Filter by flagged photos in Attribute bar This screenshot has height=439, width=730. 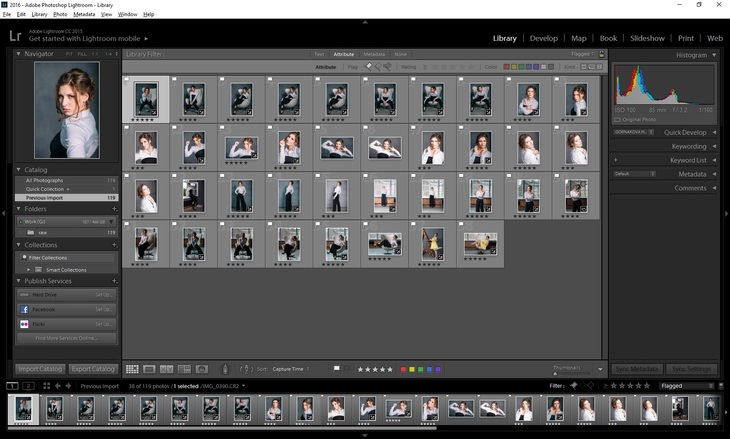(x=368, y=67)
